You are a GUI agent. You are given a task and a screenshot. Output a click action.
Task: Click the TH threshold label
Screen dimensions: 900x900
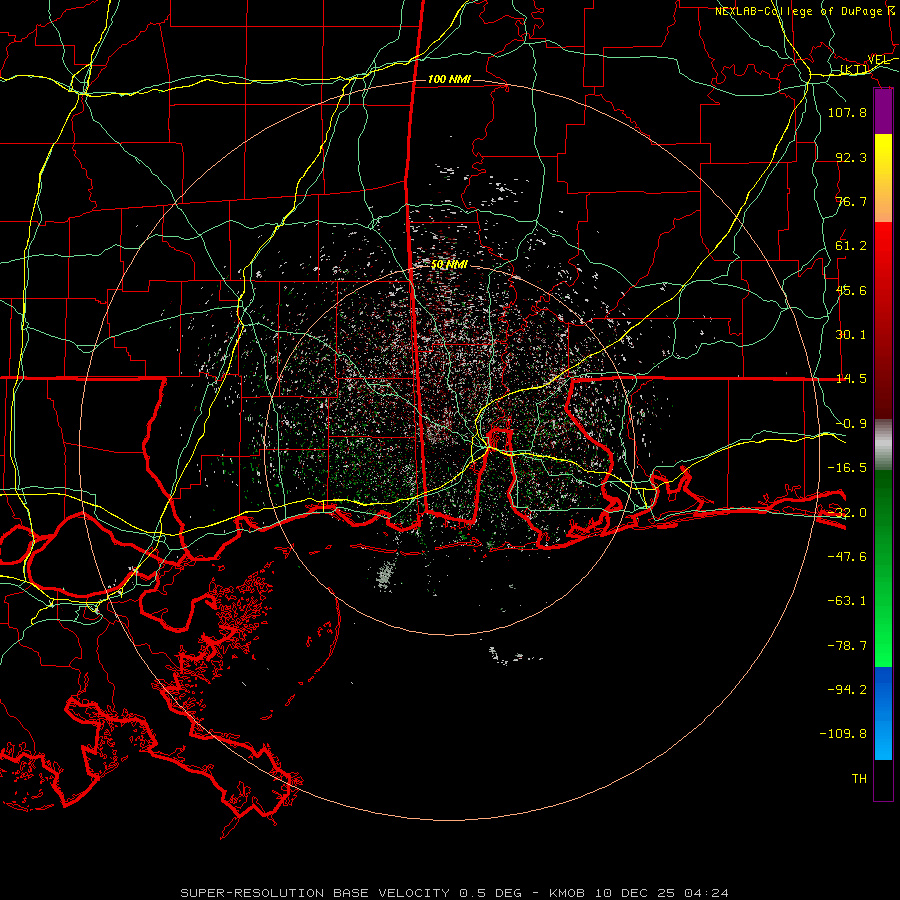[x=859, y=779]
